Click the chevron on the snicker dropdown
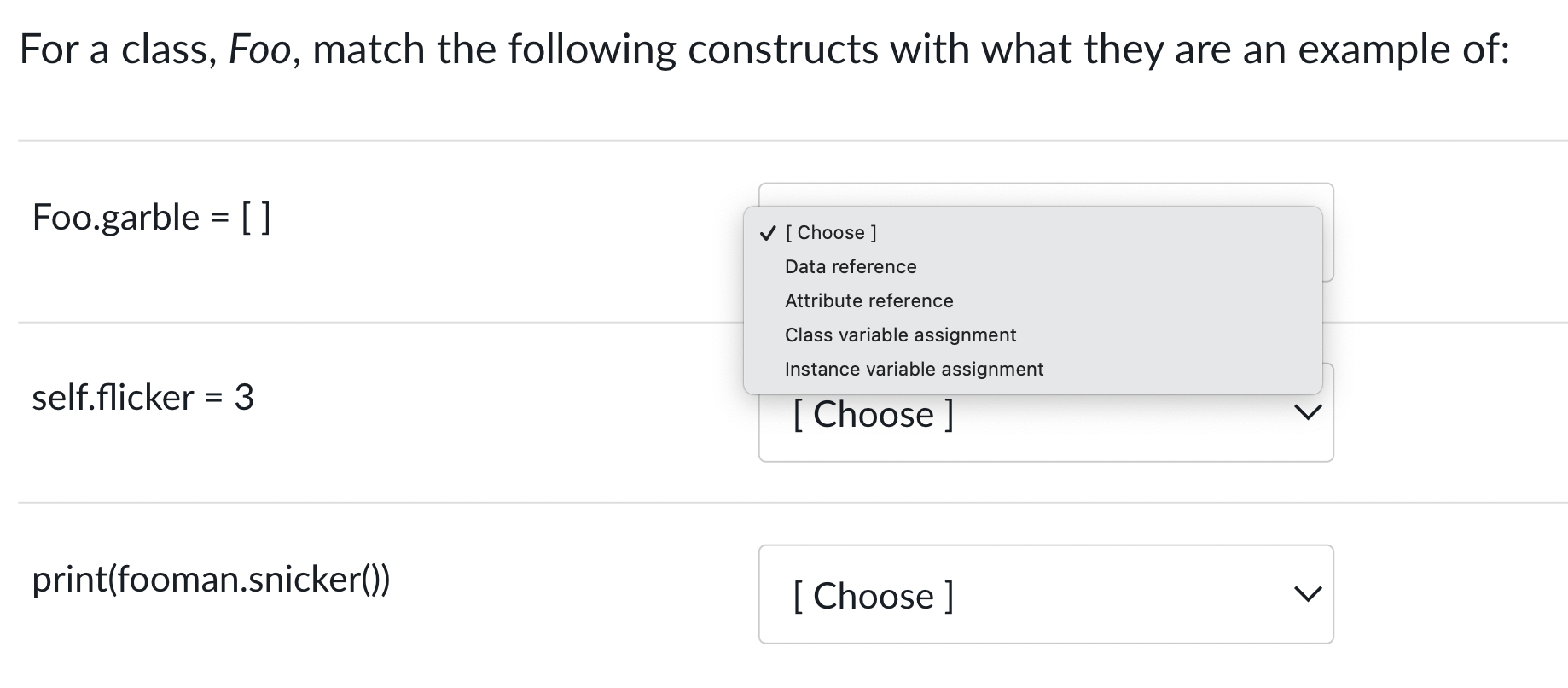The height and width of the screenshot is (688, 1568). click(1308, 593)
